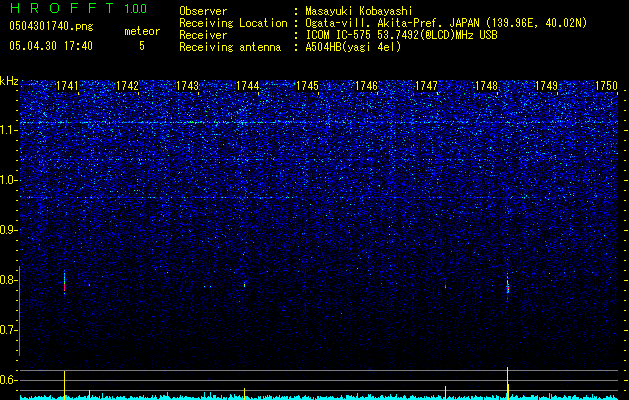The width and height of the screenshot is (629, 400).
Task: Click the tall yellow intensity spike after 1748
Action: pyautogui.click(x=507, y=383)
